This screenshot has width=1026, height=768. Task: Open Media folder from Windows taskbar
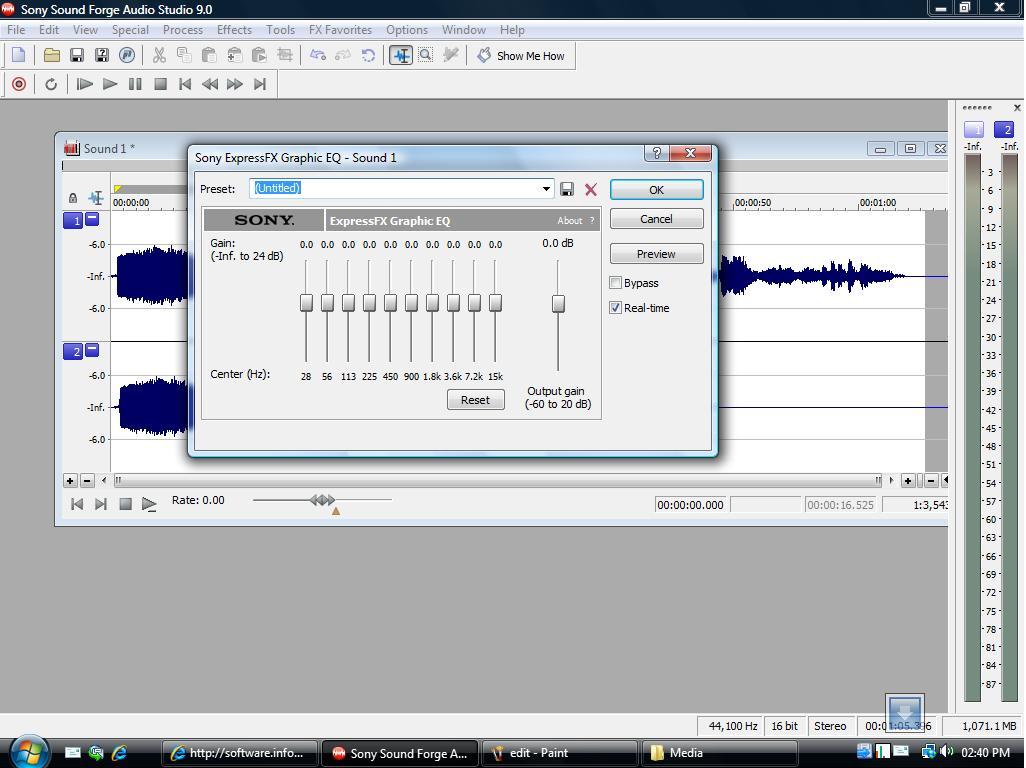(720, 753)
